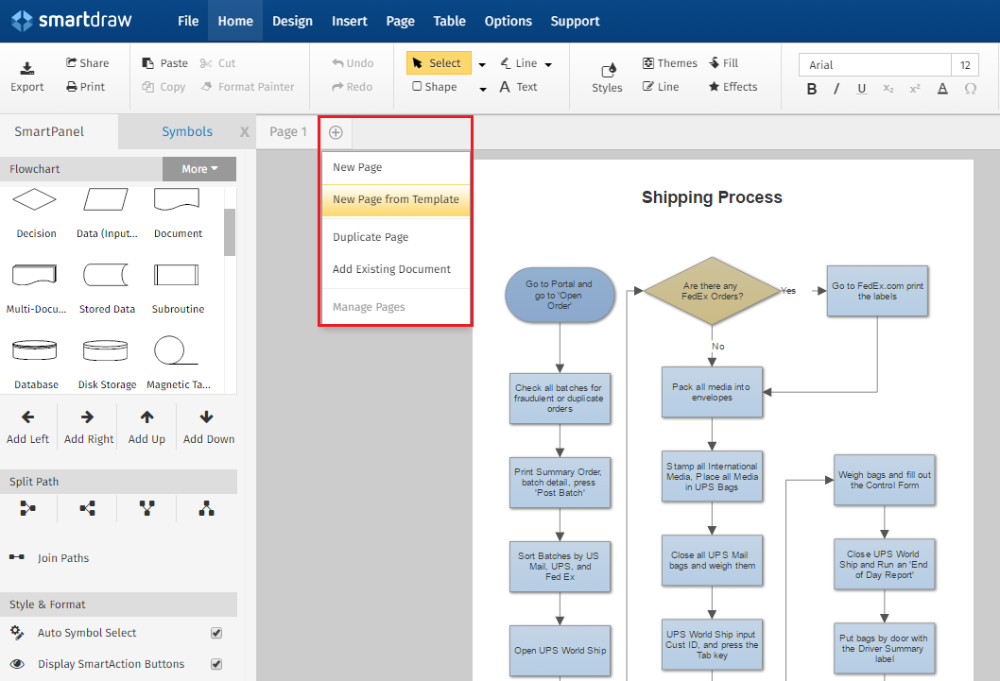
Task: Expand the Line tool dropdown arrow
Action: click(548, 64)
